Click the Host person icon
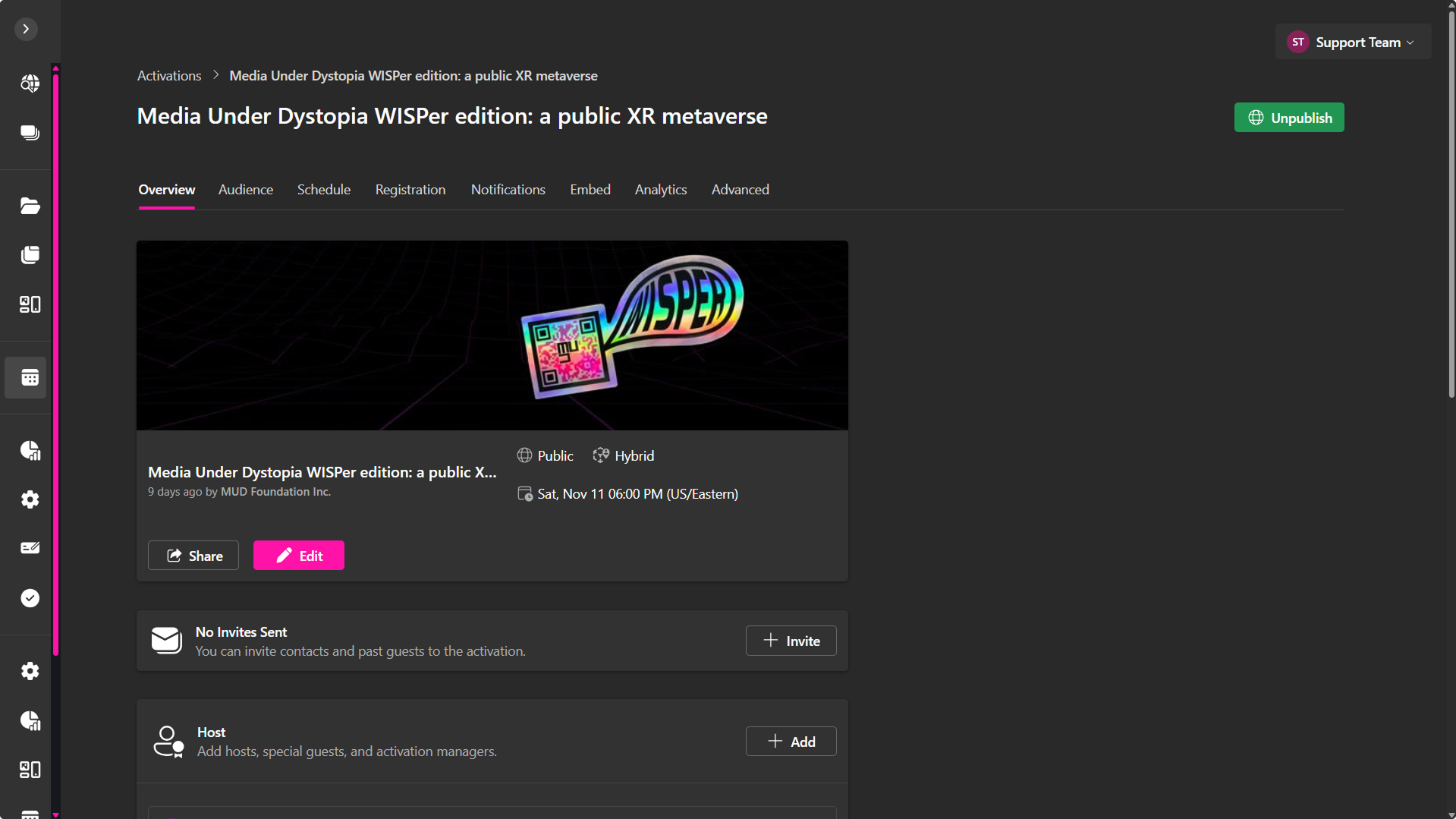1456x819 pixels. tap(168, 742)
